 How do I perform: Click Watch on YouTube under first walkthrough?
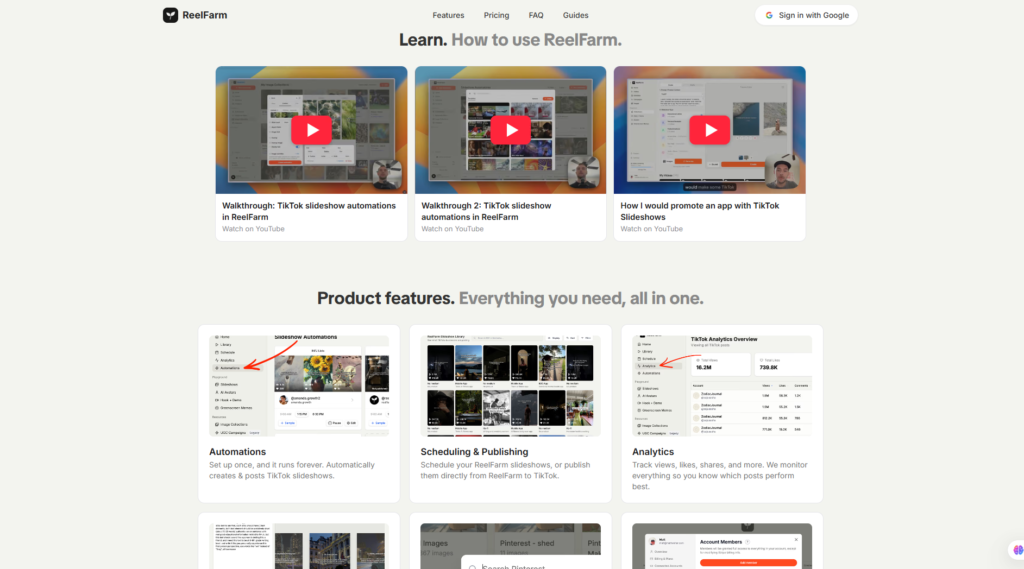(x=253, y=229)
